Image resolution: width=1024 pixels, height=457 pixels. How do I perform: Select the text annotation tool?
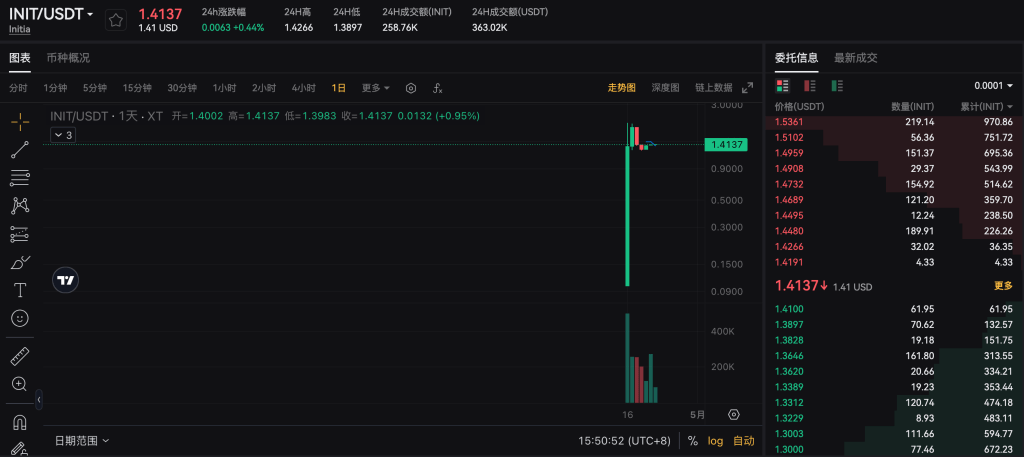click(20, 290)
